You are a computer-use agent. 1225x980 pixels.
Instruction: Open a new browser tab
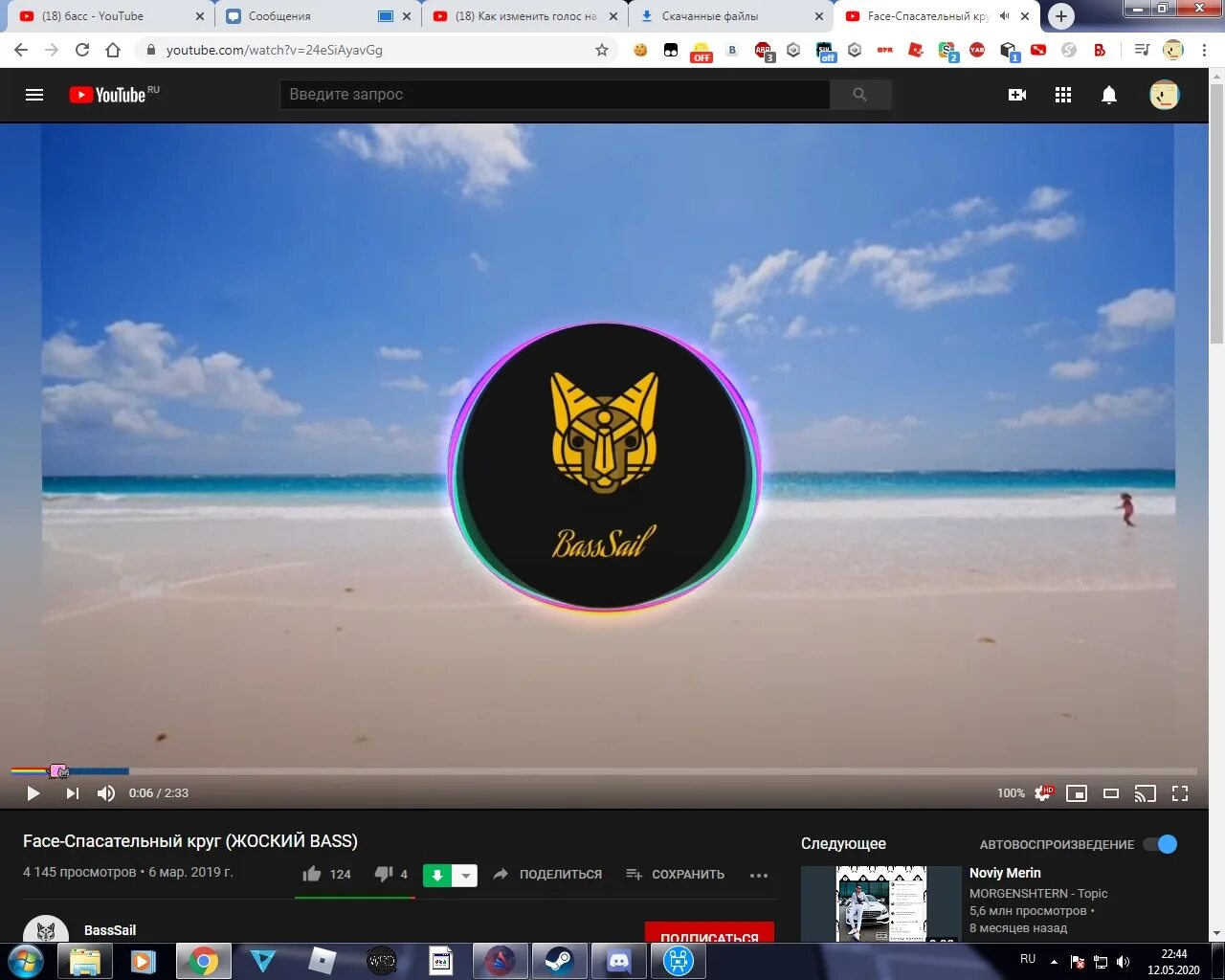[1060, 16]
